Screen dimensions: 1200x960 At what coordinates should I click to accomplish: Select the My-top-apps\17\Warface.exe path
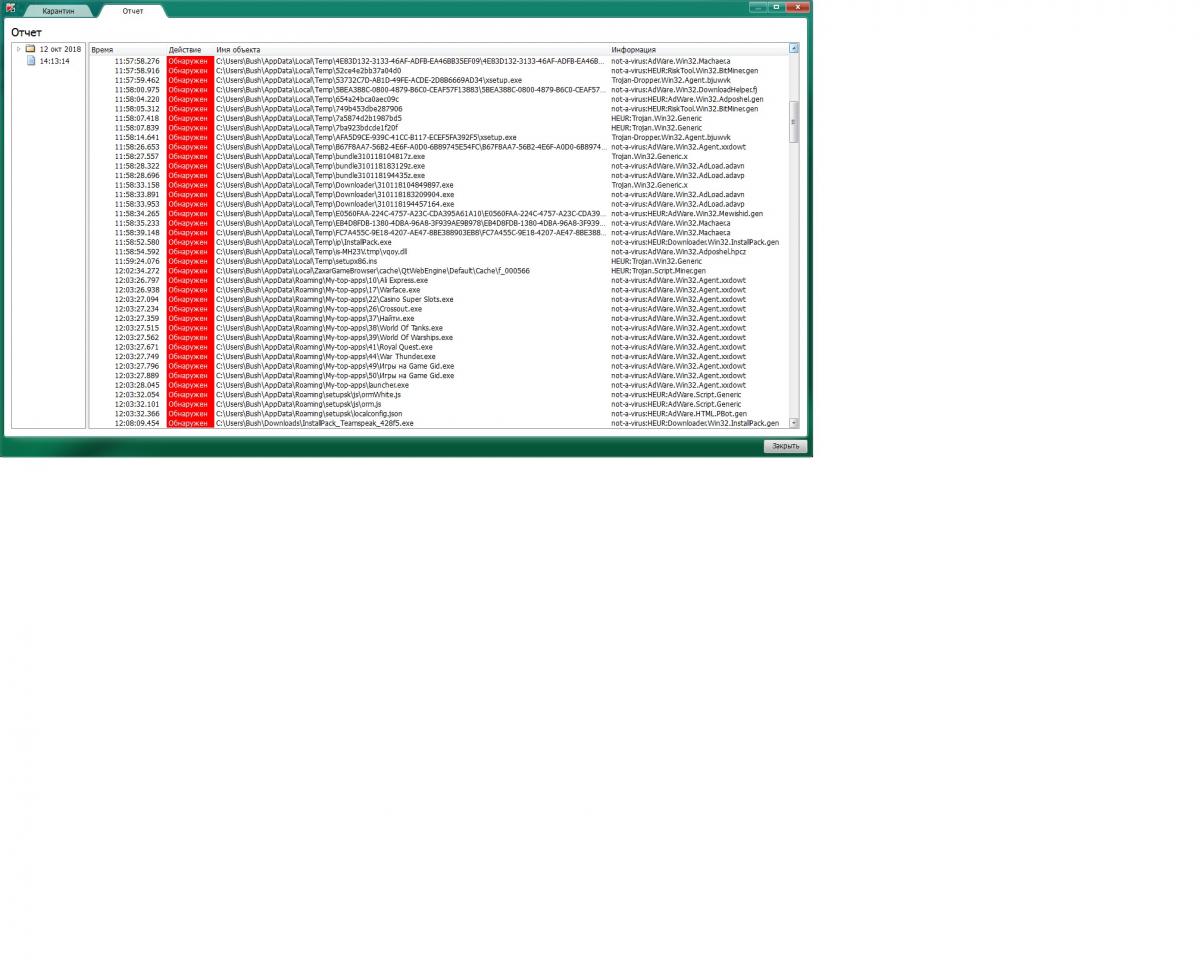[318, 290]
